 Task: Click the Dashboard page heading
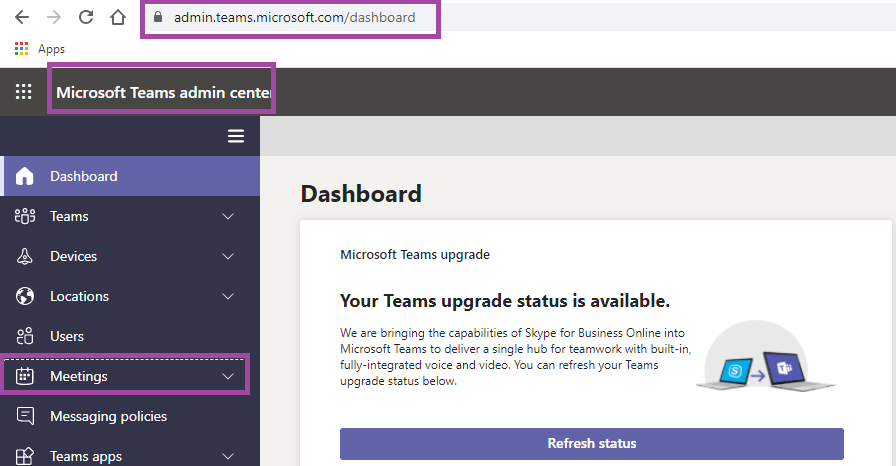[361, 194]
